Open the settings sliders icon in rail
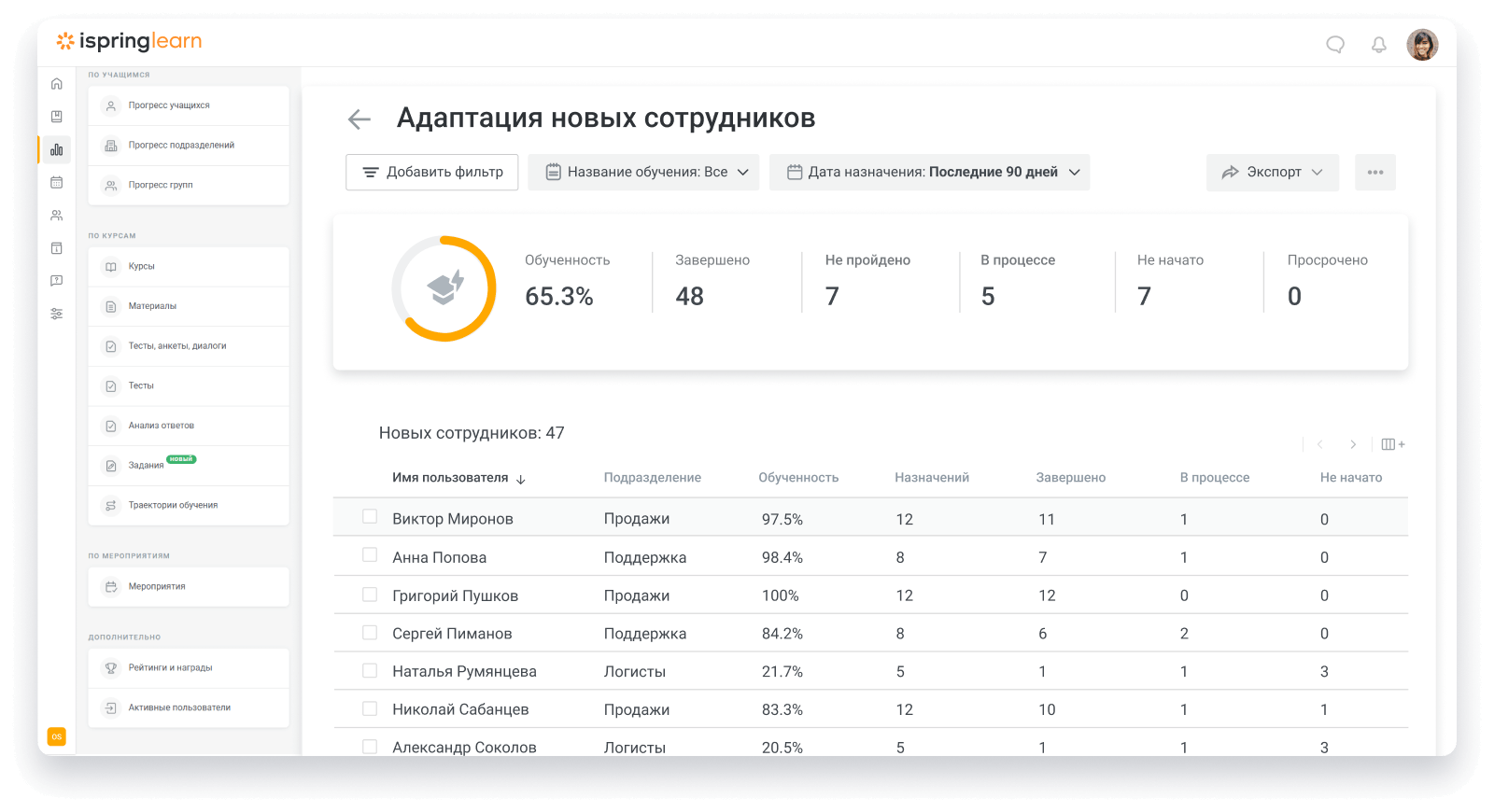Viewport: 1494px width, 812px height. pyautogui.click(x=57, y=314)
